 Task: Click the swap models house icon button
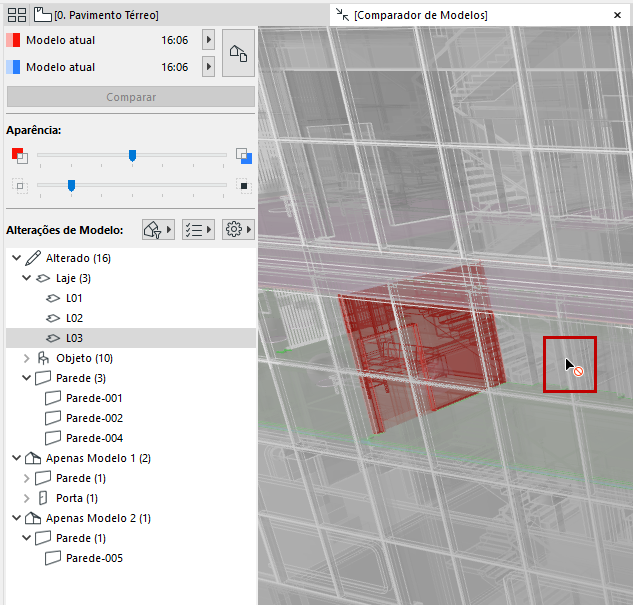[238, 53]
